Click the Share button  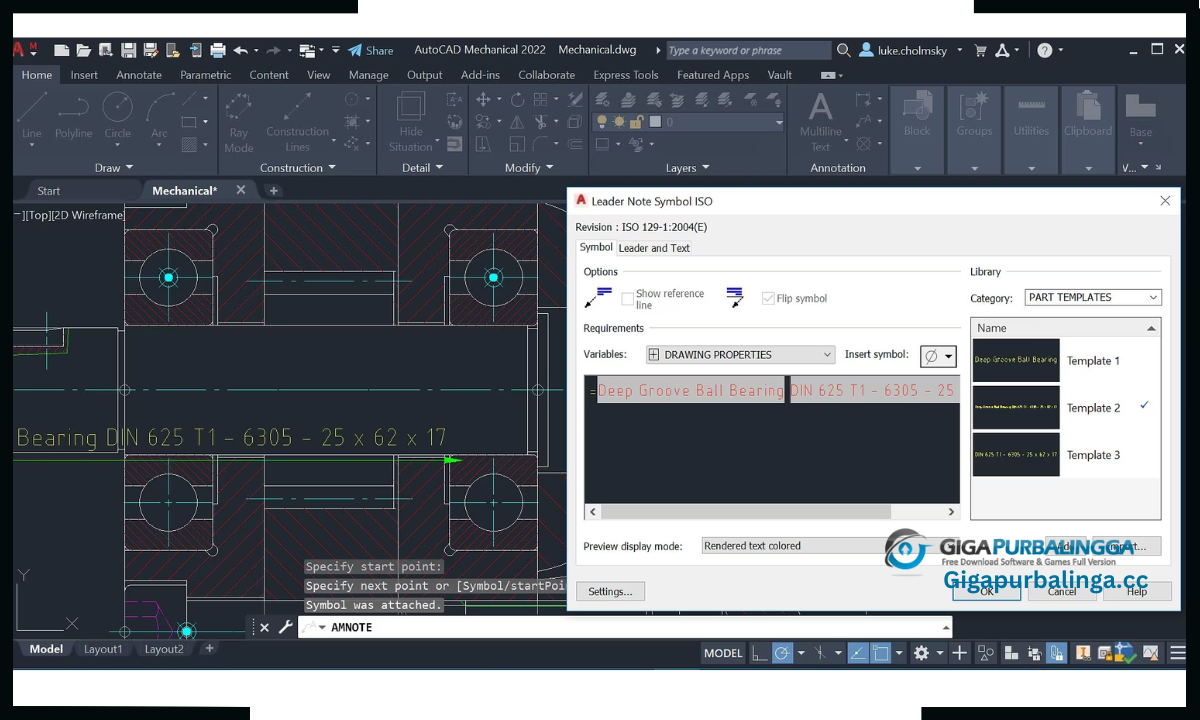(371, 50)
